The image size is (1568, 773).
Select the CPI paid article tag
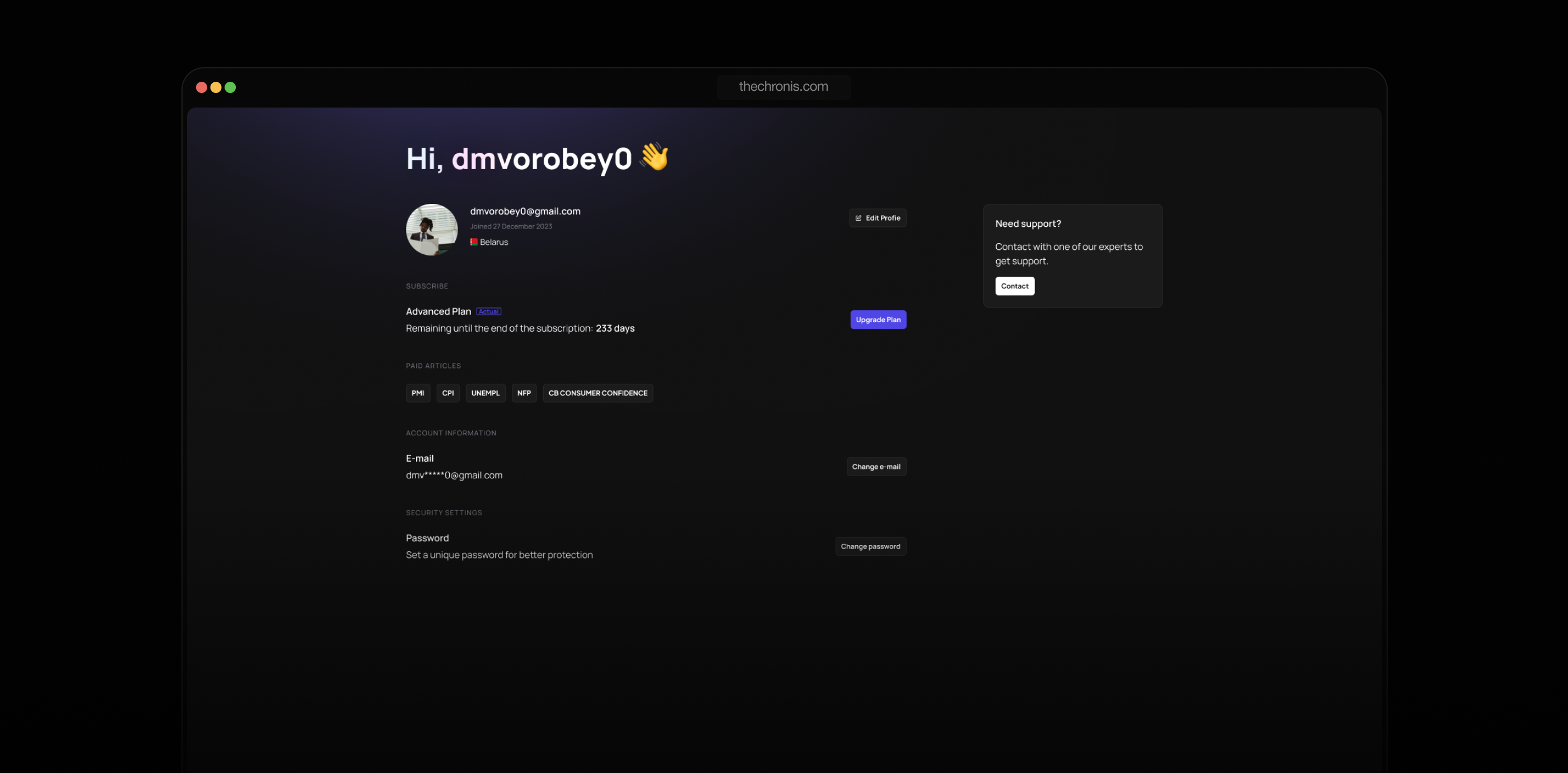pyautogui.click(x=447, y=393)
